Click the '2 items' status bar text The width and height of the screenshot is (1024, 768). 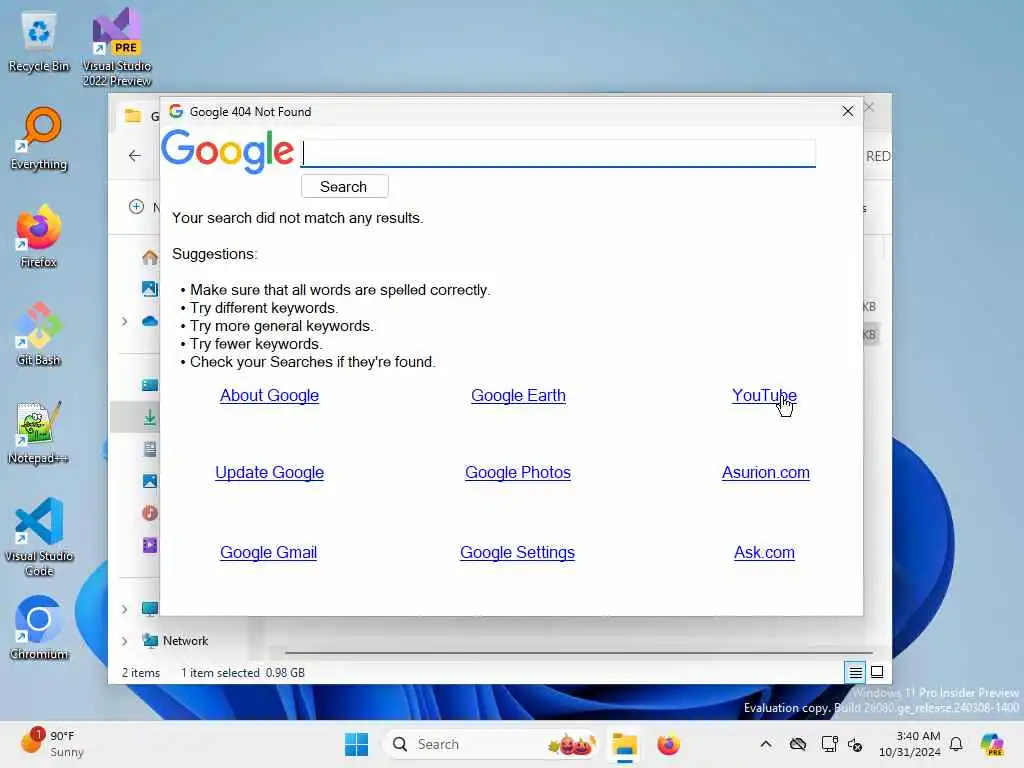tap(141, 673)
